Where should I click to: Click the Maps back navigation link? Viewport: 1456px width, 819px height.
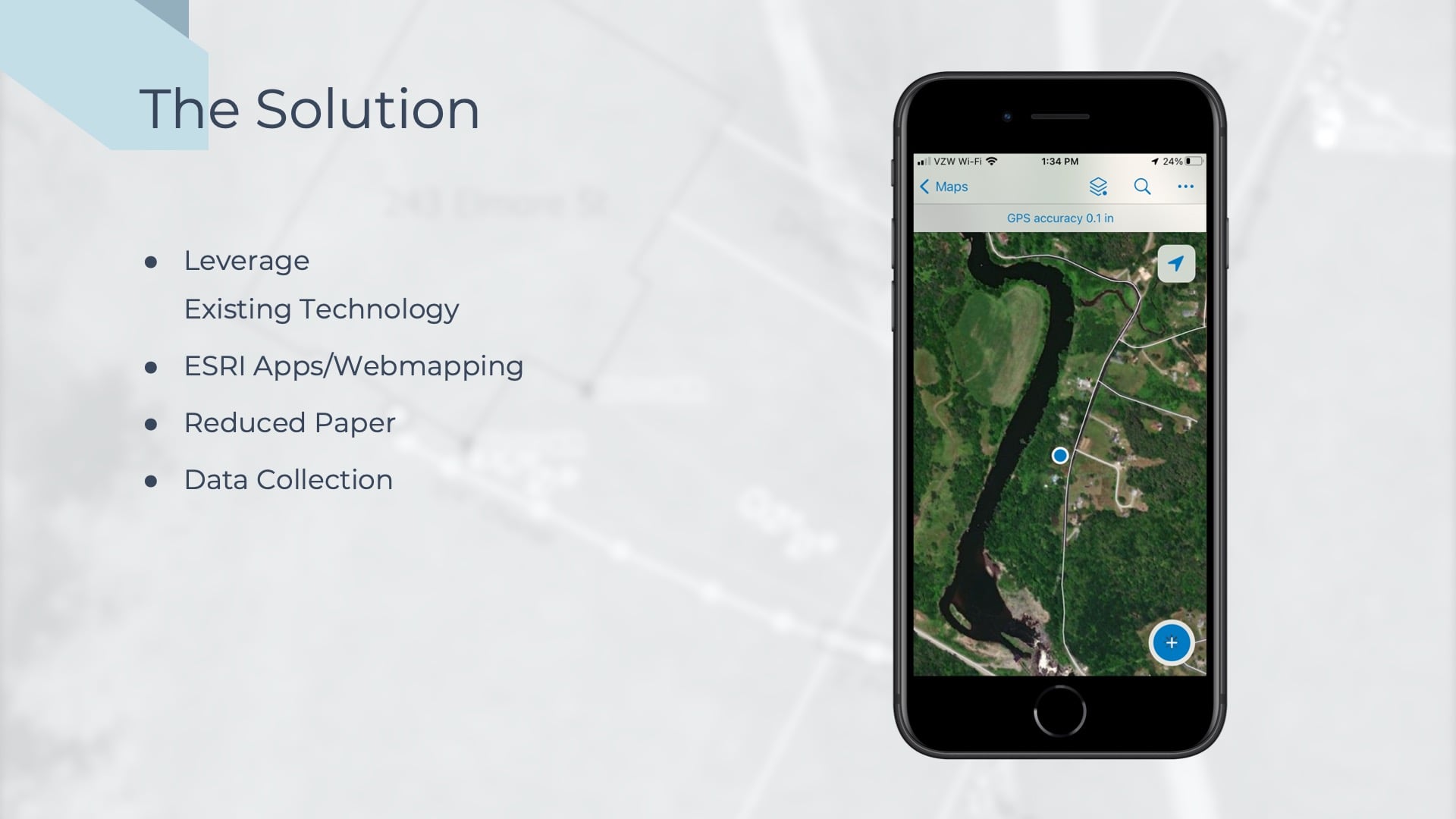[x=942, y=186]
